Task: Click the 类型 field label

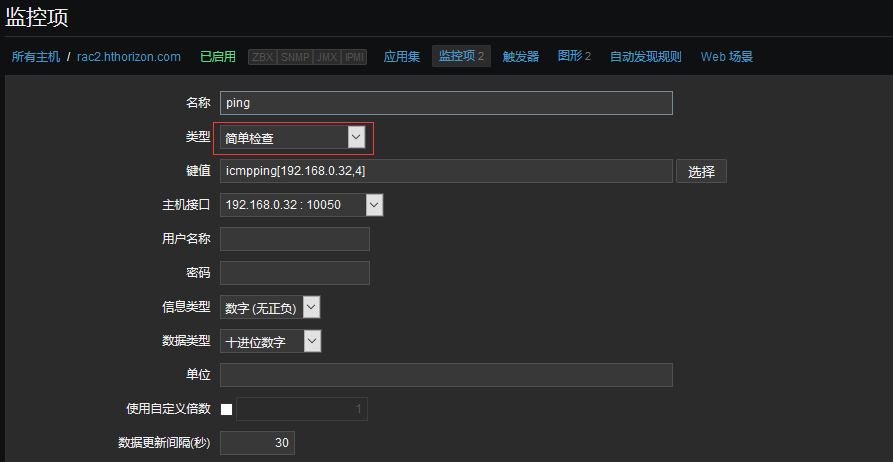Action: (x=198, y=137)
